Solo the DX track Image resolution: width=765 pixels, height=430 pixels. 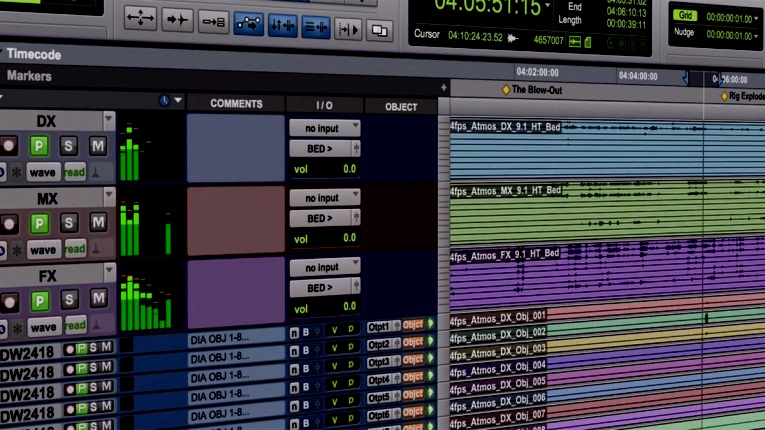pos(68,145)
